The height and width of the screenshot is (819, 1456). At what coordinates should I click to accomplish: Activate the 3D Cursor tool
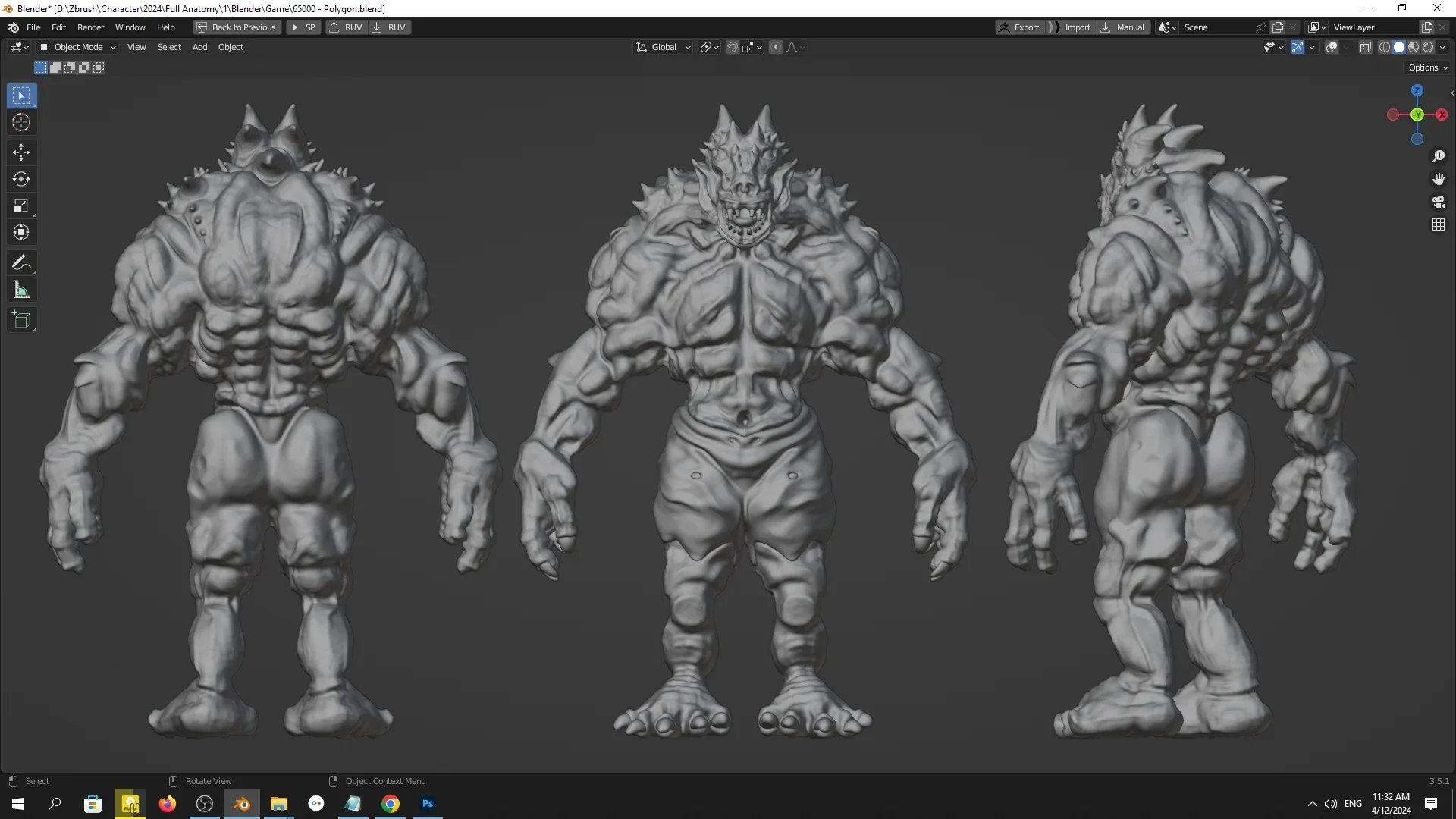coord(21,122)
